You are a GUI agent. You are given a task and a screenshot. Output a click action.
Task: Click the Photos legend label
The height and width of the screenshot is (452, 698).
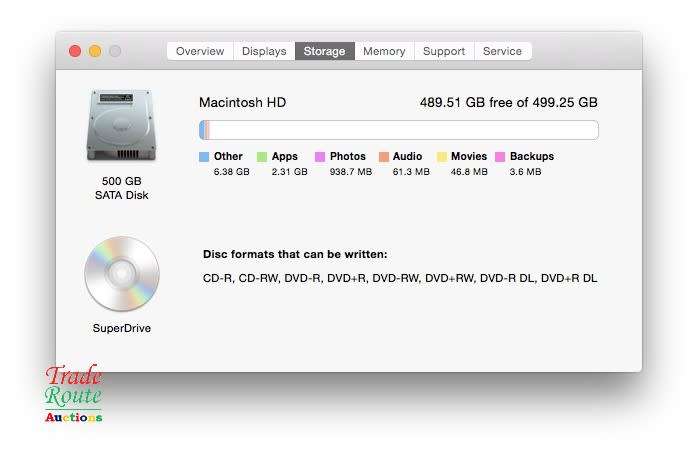click(x=348, y=156)
